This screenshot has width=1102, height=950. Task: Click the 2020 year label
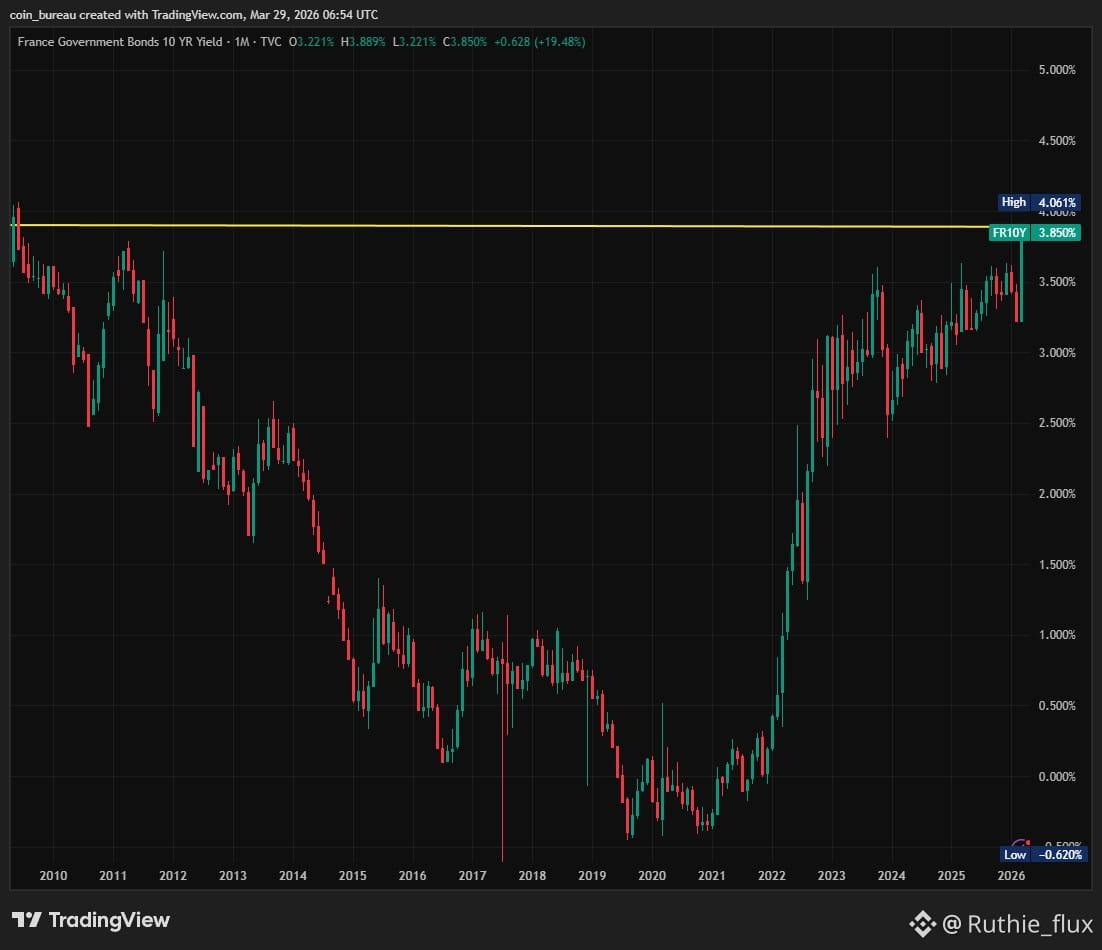(652, 876)
